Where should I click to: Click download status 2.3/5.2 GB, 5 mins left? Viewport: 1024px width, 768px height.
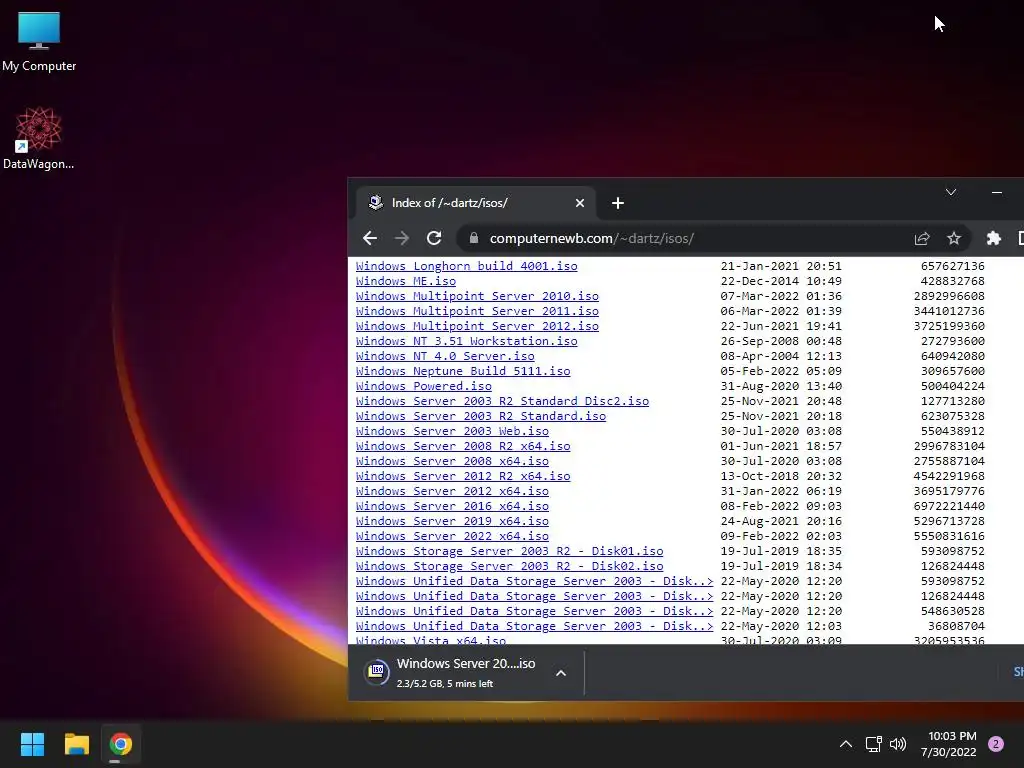[445, 684]
